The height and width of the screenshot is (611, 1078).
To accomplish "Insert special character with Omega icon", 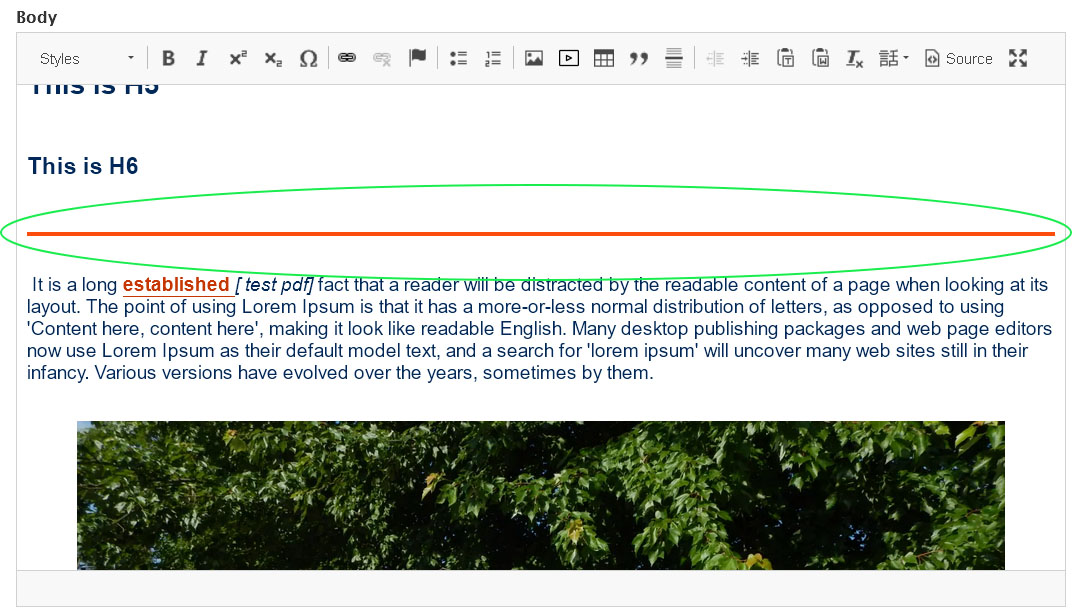I will 308,58.
